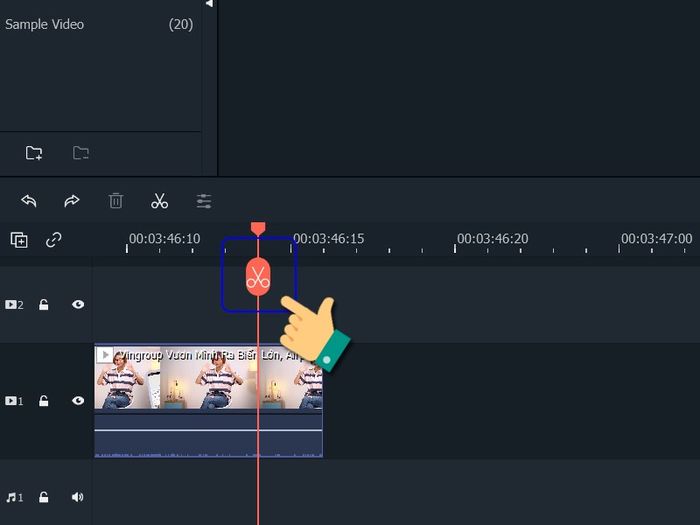Click timeline ruler at 00:03:46:10

click(x=164, y=239)
